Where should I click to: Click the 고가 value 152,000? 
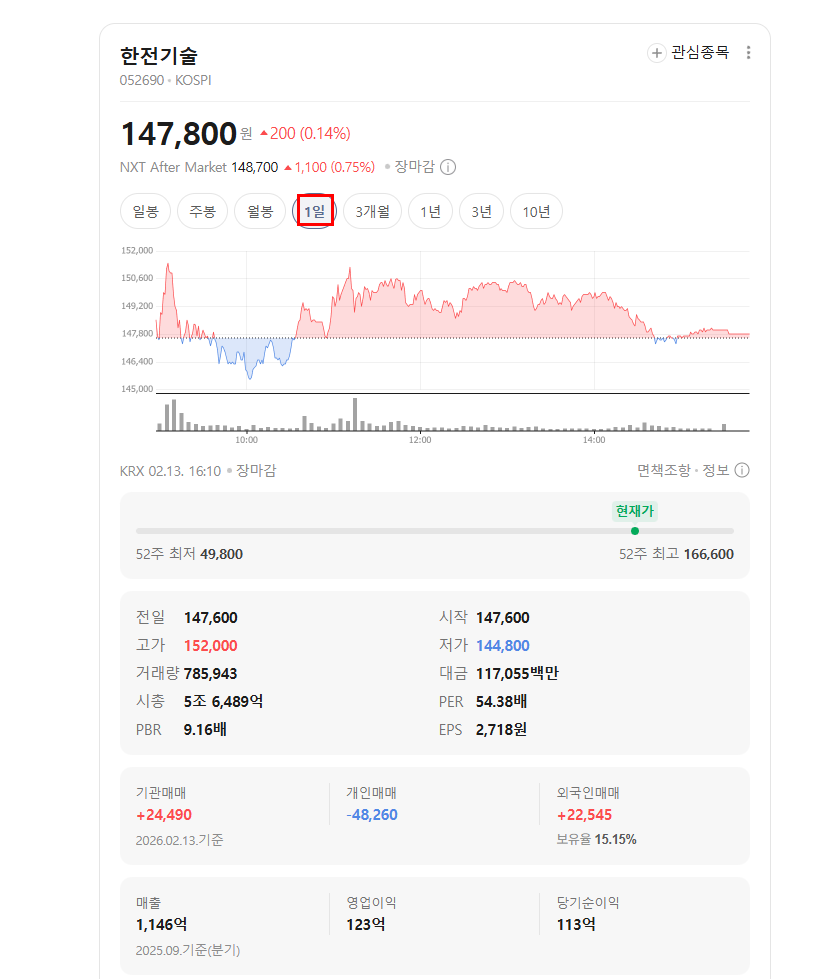point(210,646)
